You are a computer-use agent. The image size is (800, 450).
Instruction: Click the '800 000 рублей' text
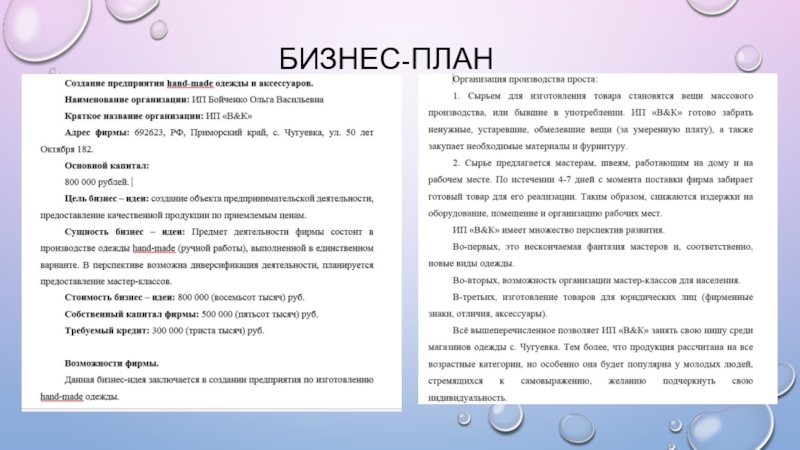[96, 181]
